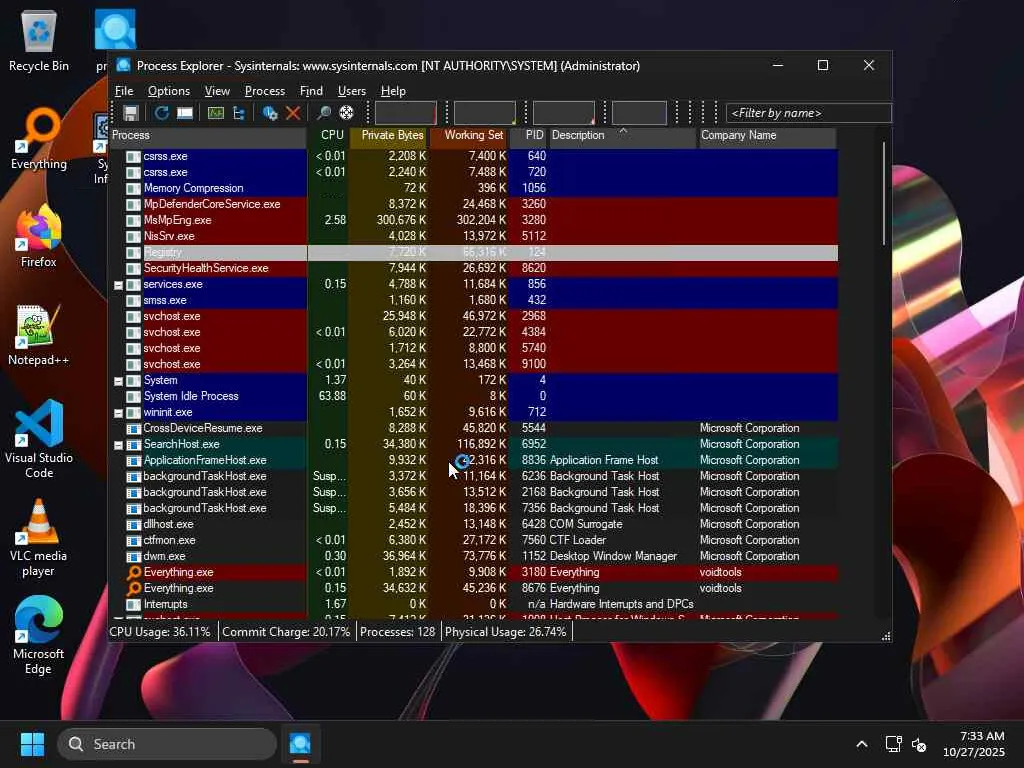This screenshot has width=1024, height=768.
Task: Click the red X Kill Process icon
Action: tap(293, 113)
